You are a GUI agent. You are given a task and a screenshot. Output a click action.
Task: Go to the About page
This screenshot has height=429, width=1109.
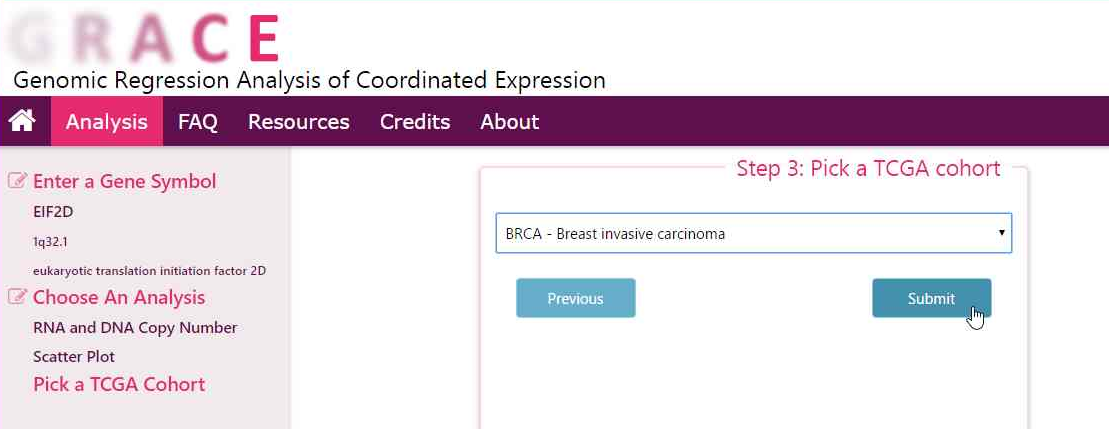point(509,122)
